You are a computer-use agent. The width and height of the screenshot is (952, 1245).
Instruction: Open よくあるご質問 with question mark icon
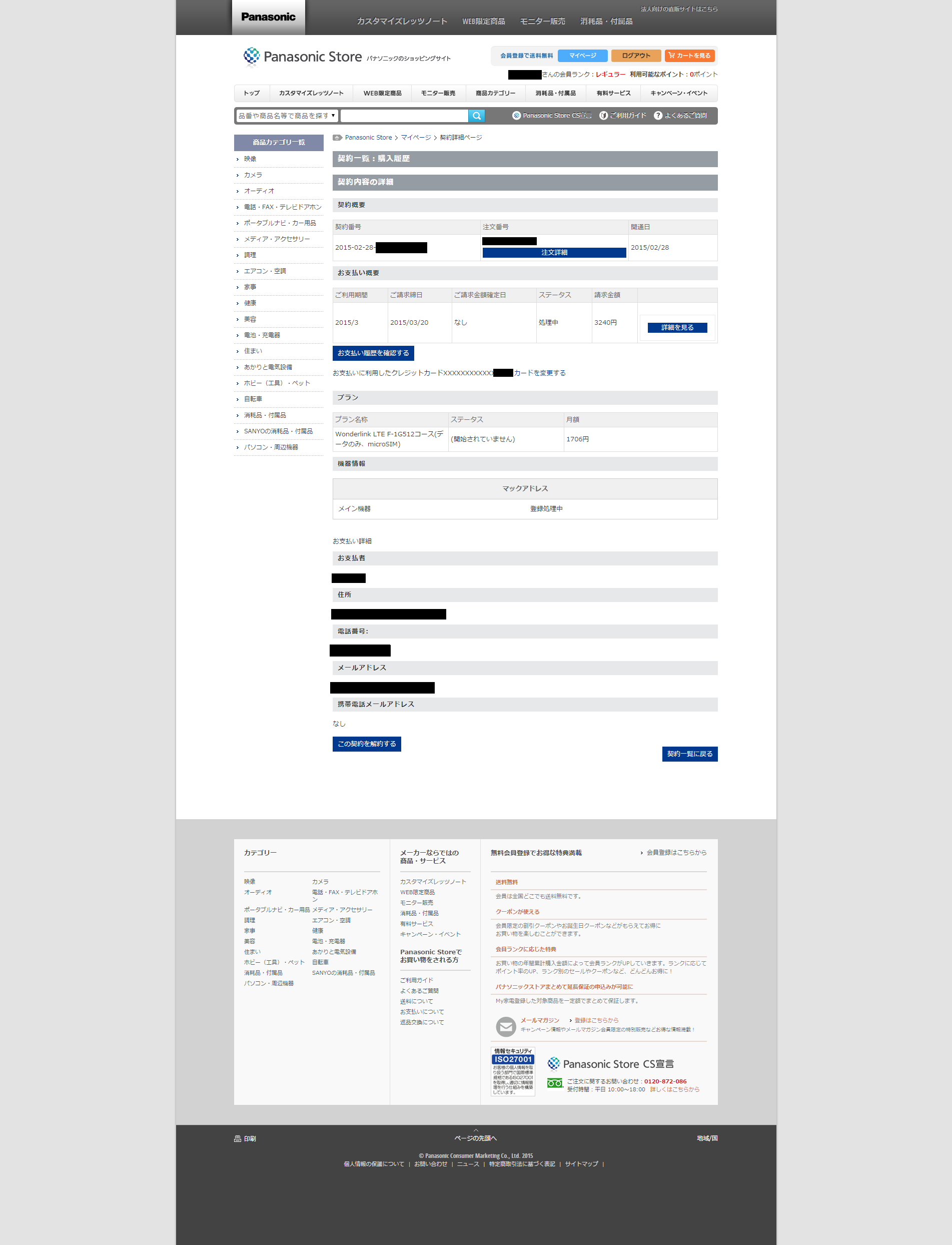point(680,116)
